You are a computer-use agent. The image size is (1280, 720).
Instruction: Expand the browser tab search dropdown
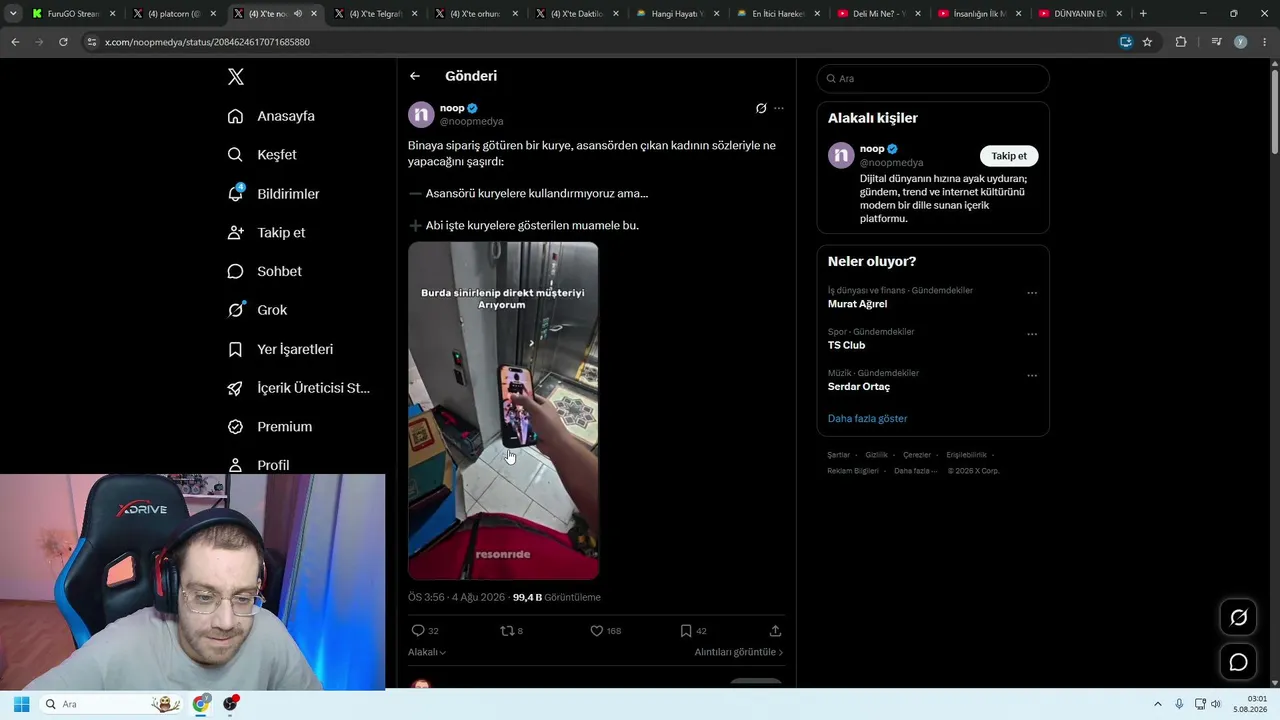[13, 14]
